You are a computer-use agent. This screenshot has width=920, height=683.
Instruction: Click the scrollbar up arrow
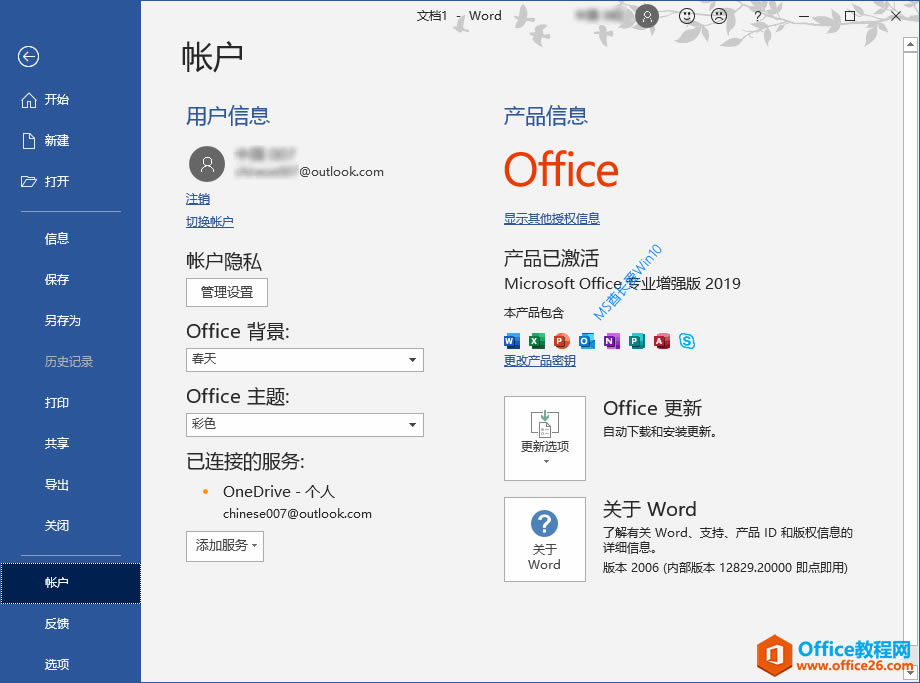click(x=911, y=45)
